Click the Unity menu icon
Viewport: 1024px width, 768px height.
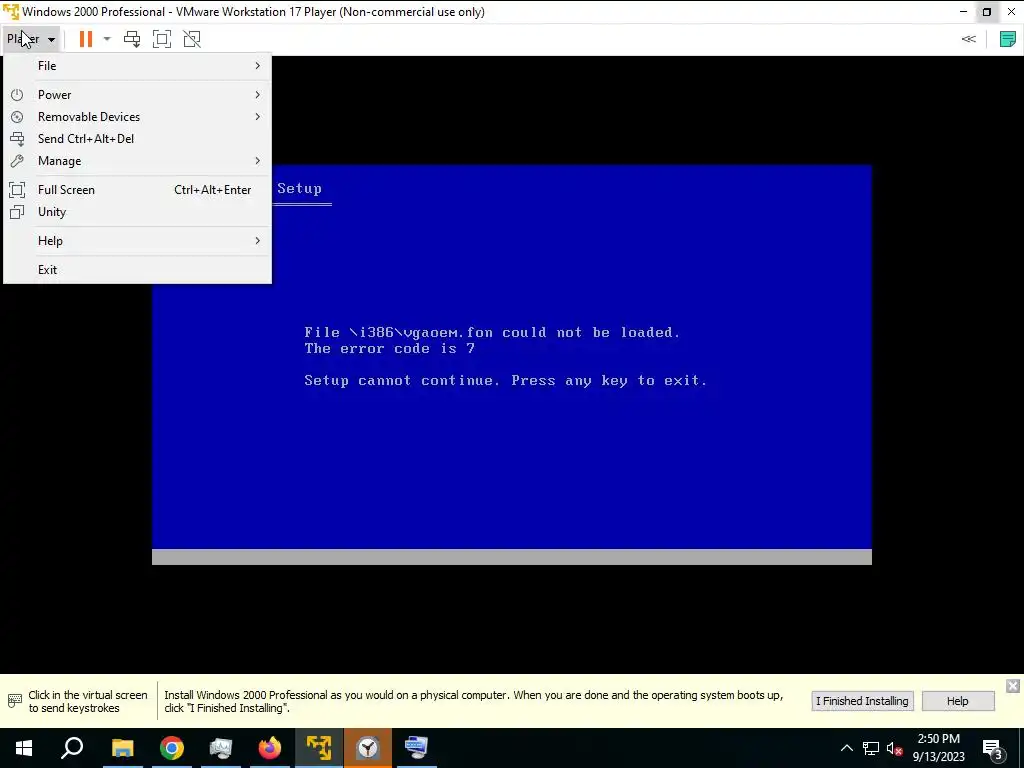coord(17,212)
